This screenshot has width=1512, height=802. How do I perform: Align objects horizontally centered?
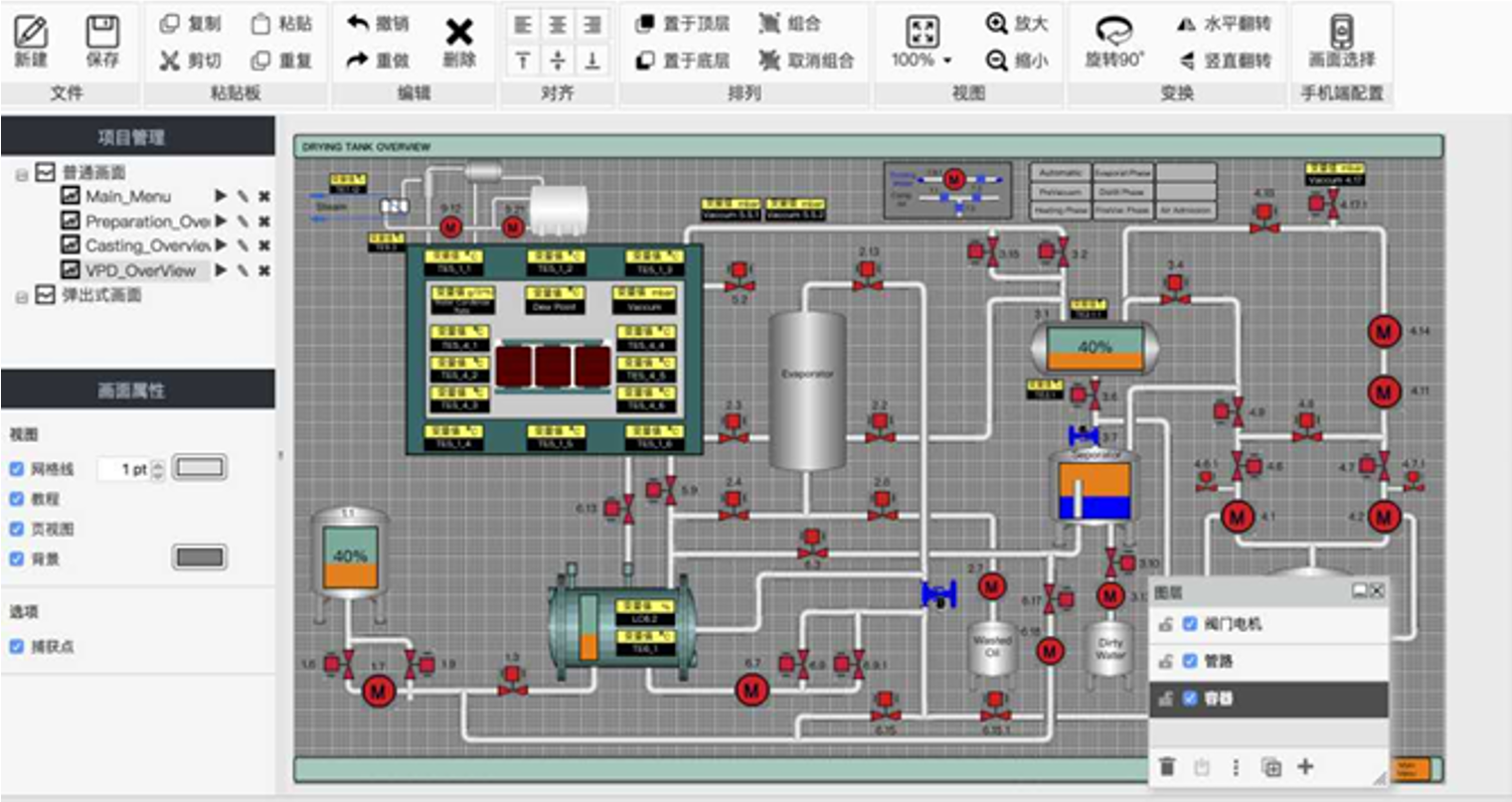[558, 24]
